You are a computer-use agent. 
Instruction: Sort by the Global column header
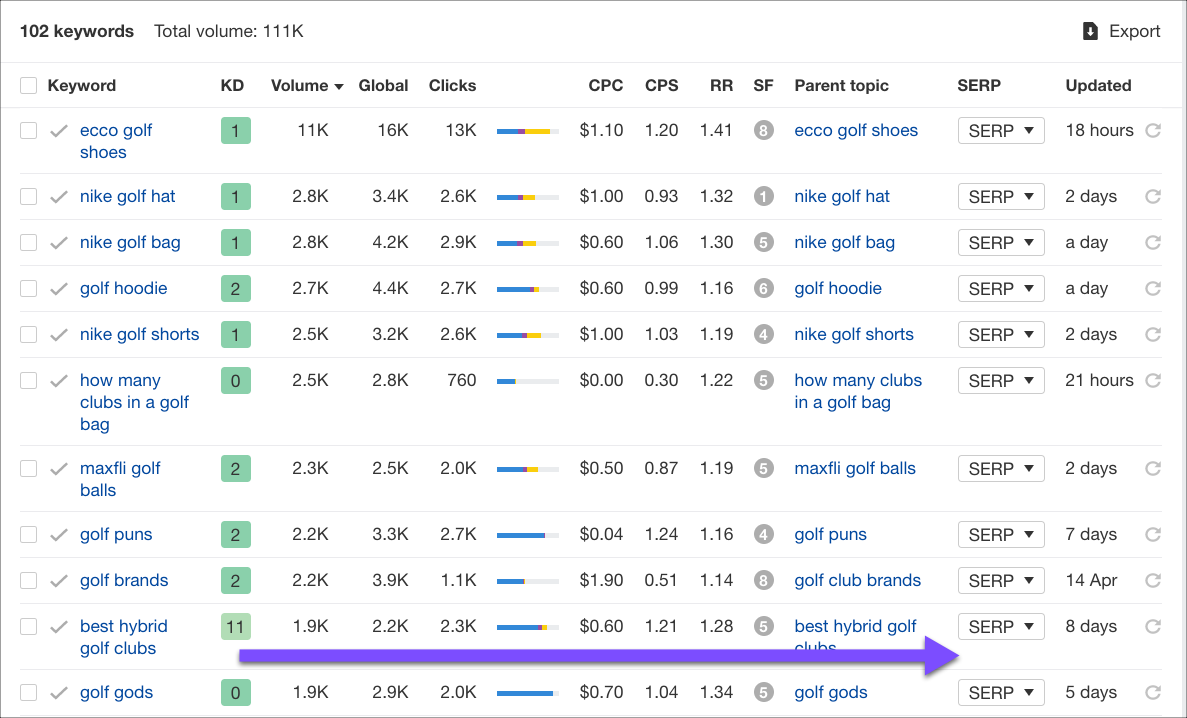tap(383, 86)
